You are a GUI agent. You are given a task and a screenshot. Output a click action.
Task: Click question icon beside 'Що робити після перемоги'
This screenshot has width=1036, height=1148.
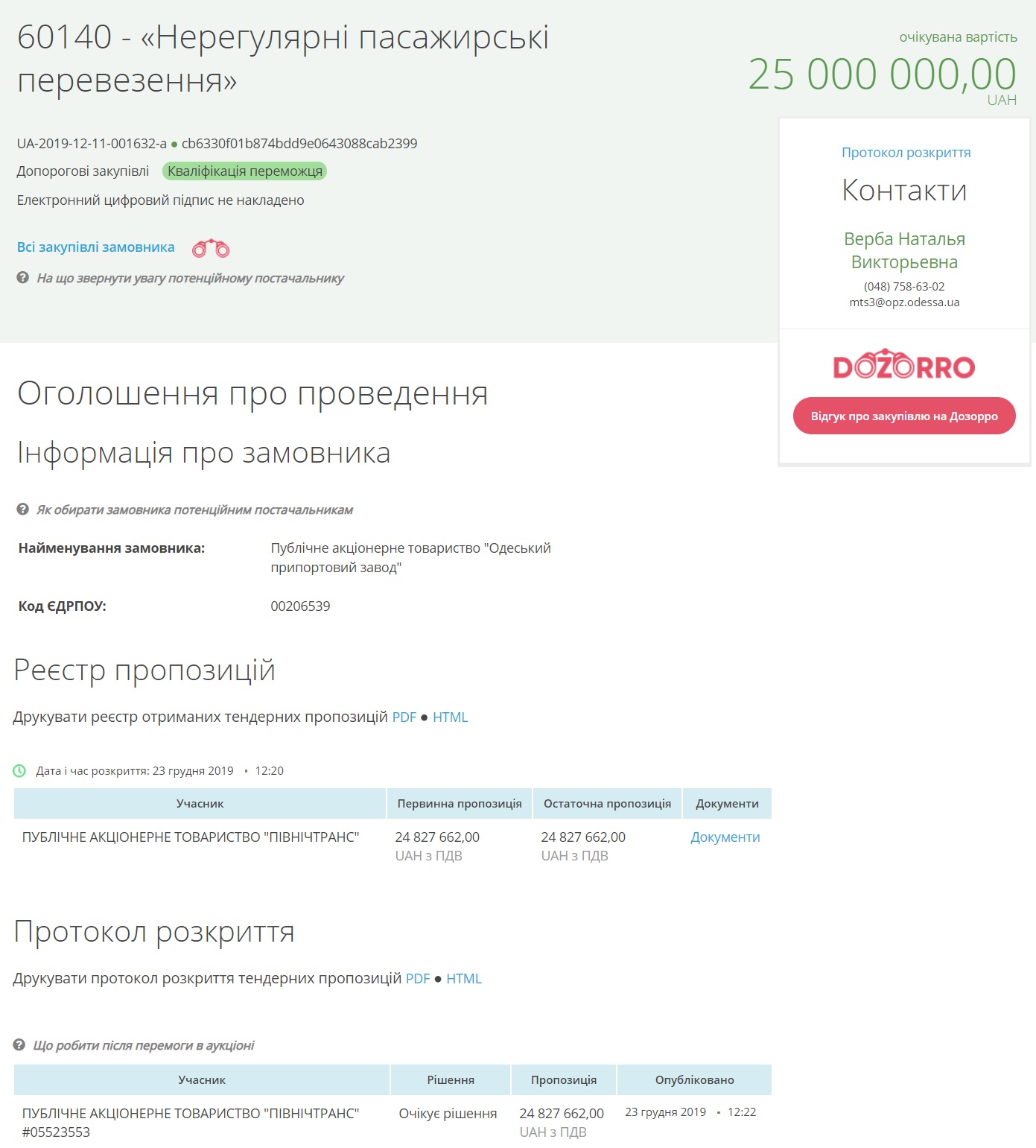coord(20,1045)
